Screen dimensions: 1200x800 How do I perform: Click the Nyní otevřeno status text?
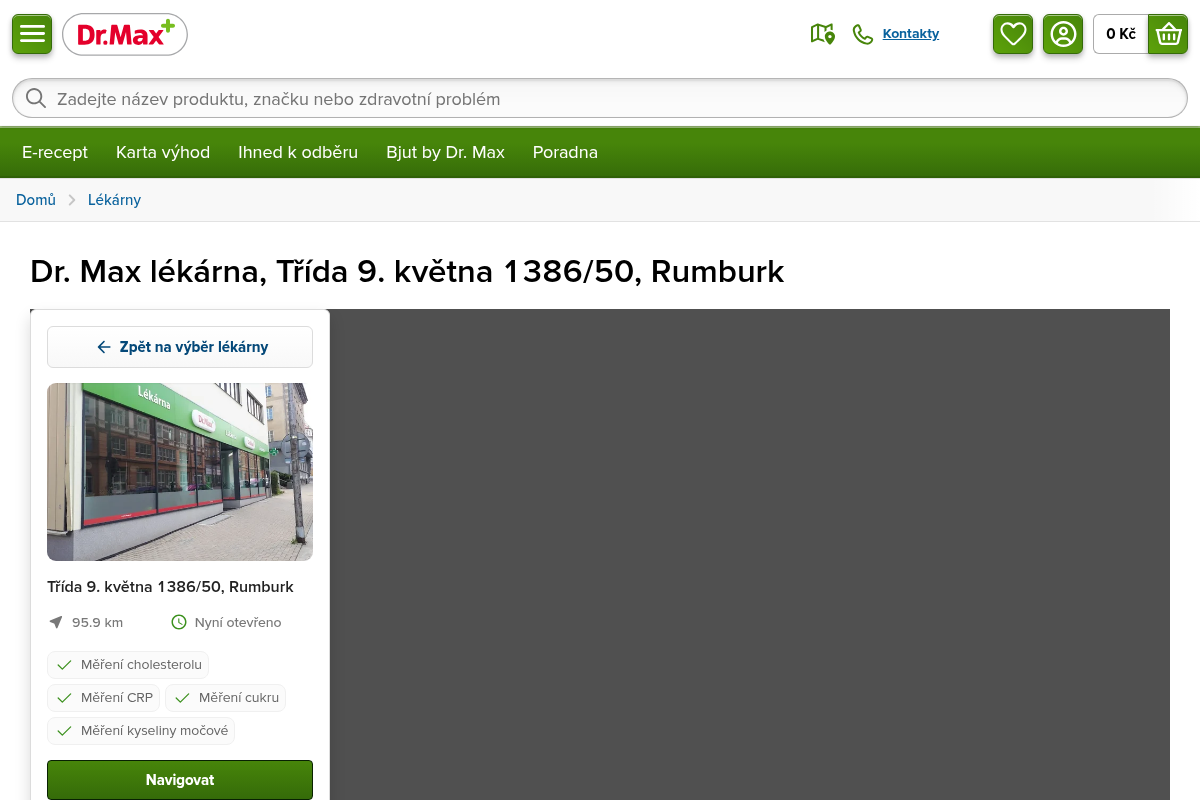(x=238, y=622)
